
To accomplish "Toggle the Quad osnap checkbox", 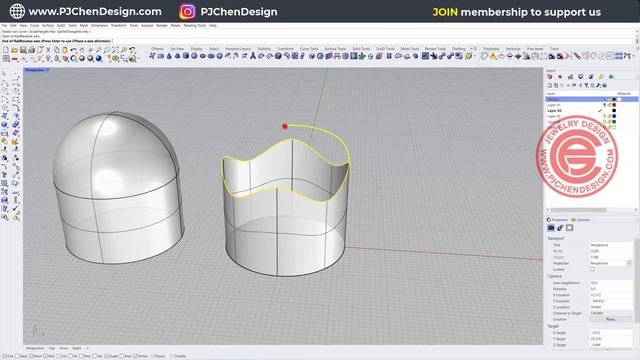I will click(x=106, y=356).
